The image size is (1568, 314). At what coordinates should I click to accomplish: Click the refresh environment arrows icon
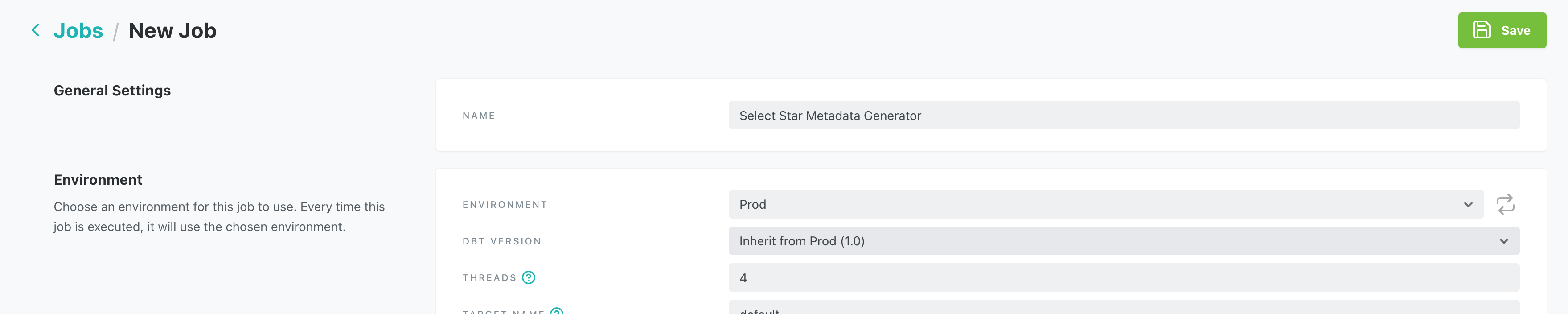pyautogui.click(x=1505, y=204)
